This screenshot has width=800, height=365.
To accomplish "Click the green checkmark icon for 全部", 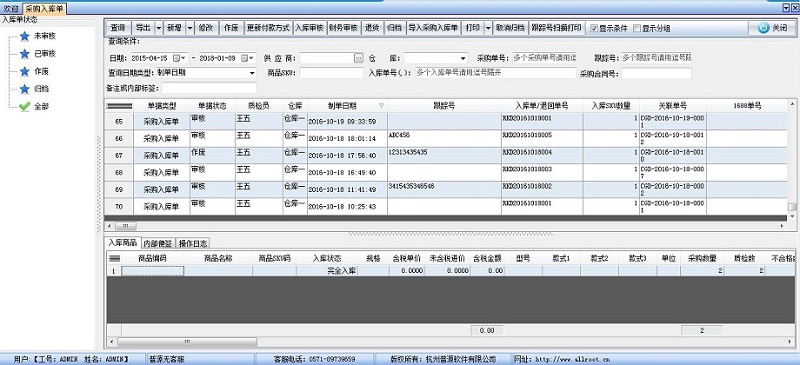I will coord(24,107).
